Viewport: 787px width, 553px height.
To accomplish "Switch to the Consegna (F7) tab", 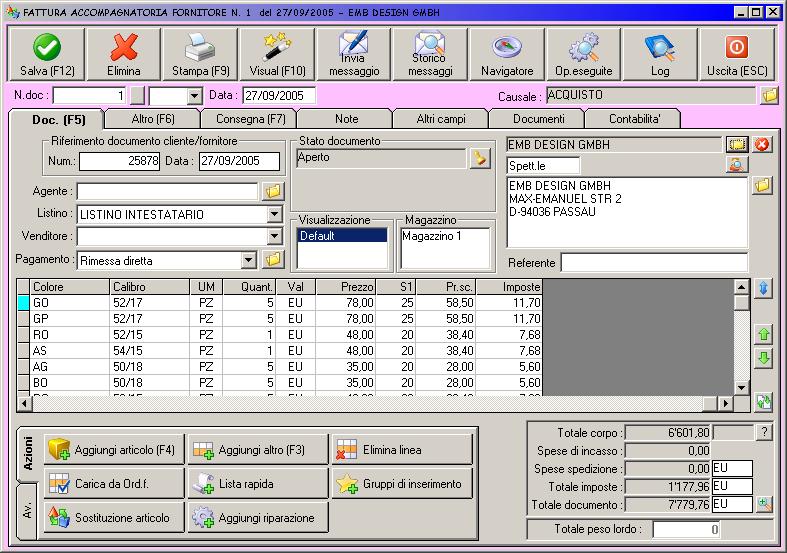I will [251, 119].
